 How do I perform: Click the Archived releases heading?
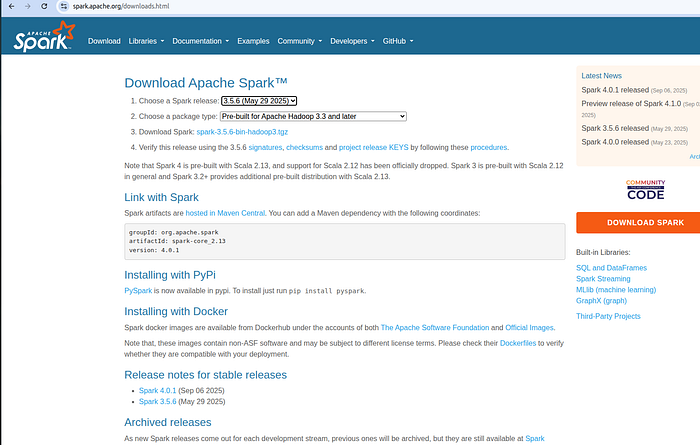point(168,422)
